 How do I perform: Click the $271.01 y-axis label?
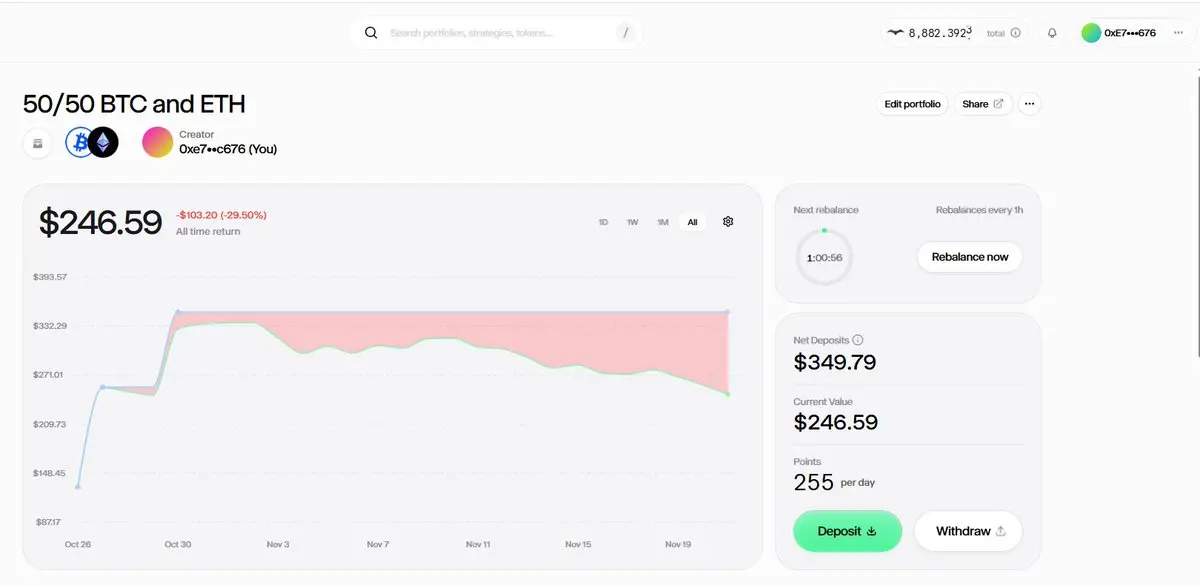[x=50, y=375]
